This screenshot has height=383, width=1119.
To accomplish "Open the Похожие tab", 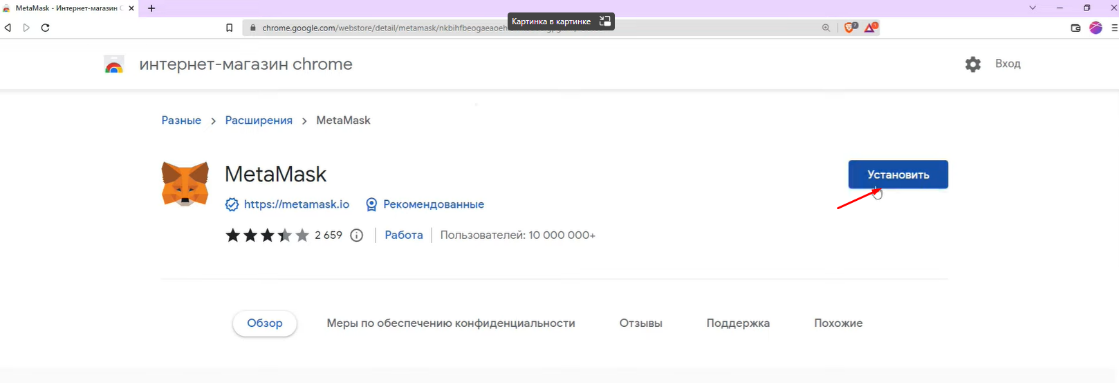I will [838, 323].
